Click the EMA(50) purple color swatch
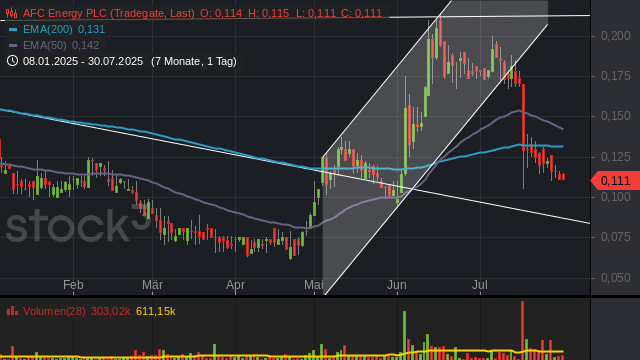The image size is (640, 360). click(13, 45)
